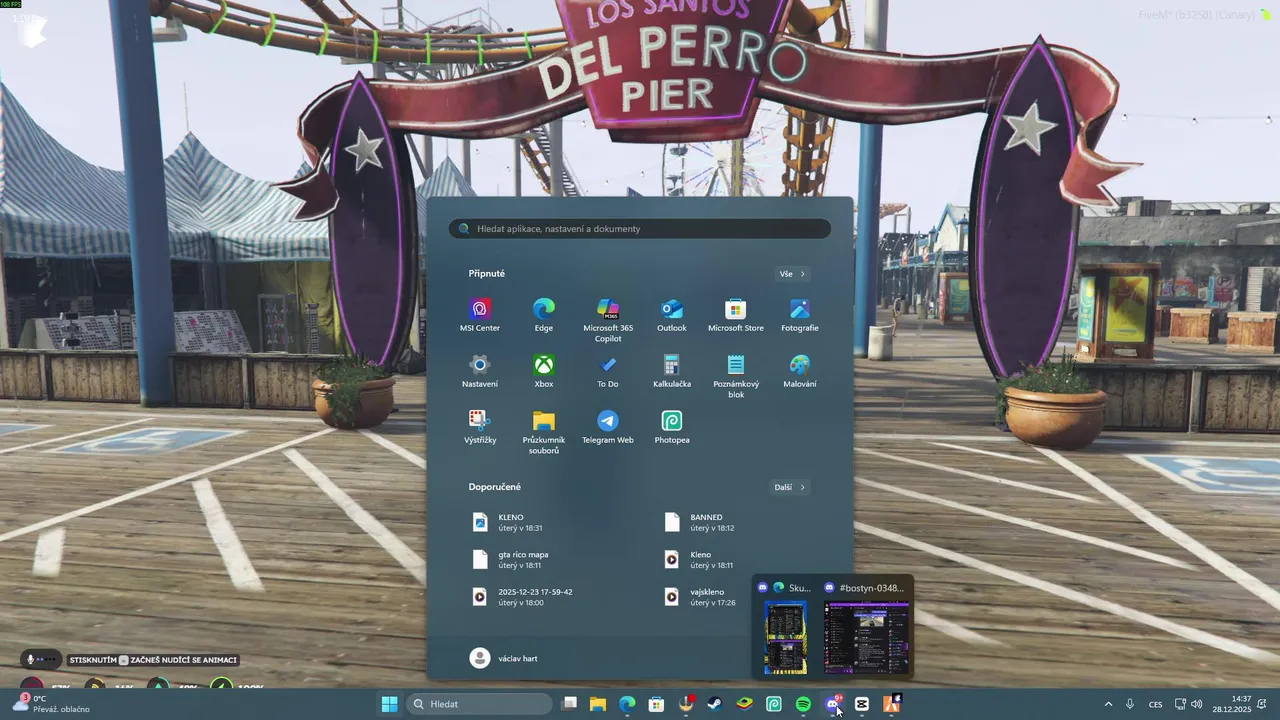Select the #bostyn-0348 Discord window preview
The width and height of the screenshot is (1280, 720).
pos(866,628)
